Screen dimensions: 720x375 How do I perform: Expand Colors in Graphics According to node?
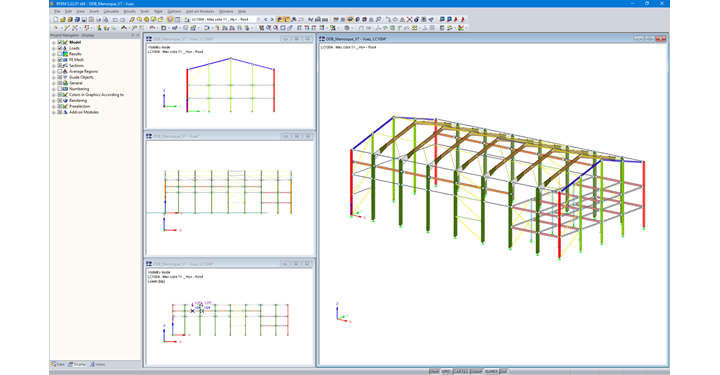[54, 95]
